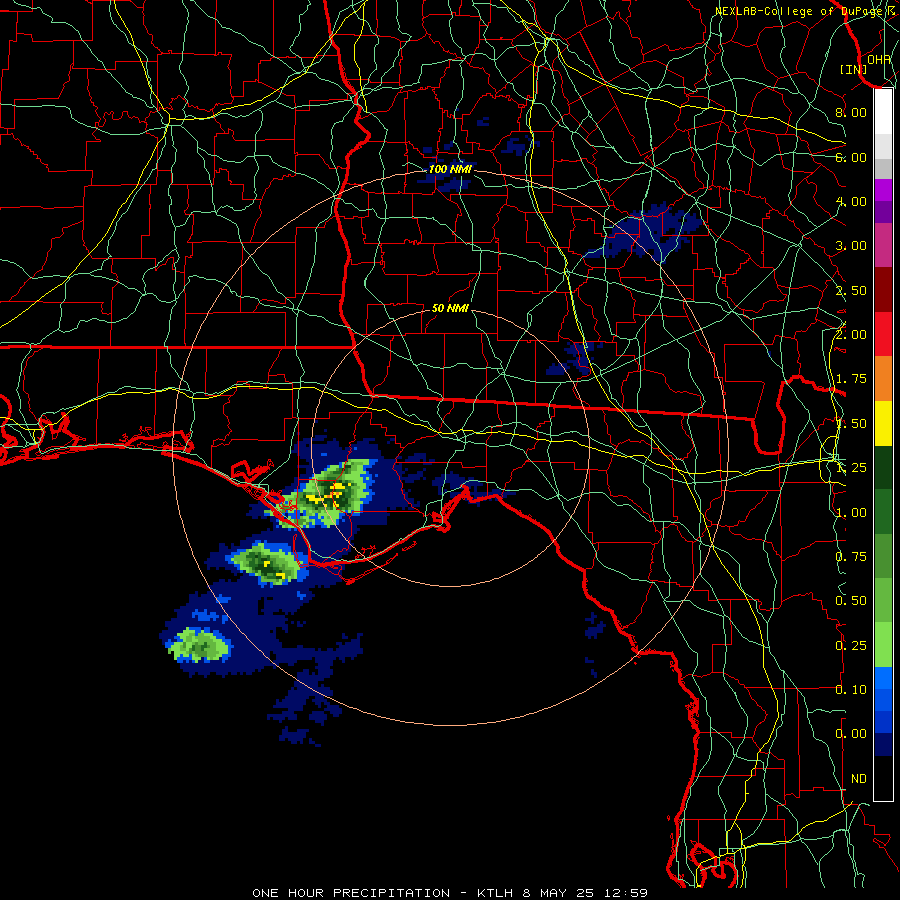Screen dimensions: 900x900
Task: Click the 2.50 legend value
Action: point(851,290)
